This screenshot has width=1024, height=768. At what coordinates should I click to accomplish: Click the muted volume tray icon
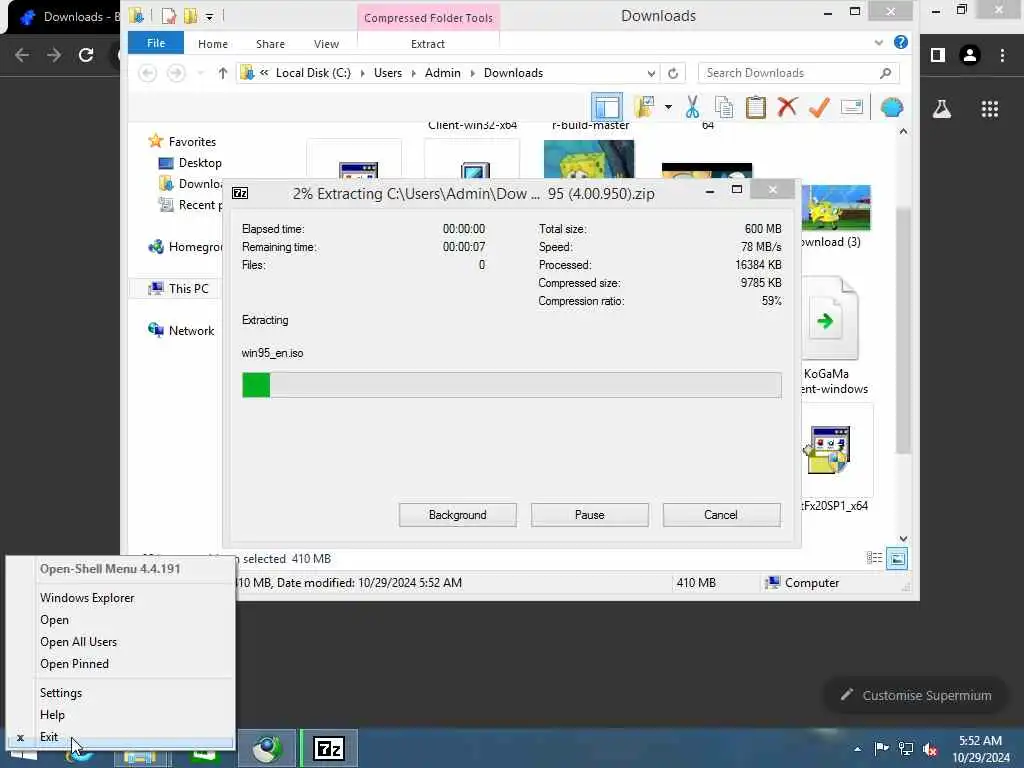930,749
